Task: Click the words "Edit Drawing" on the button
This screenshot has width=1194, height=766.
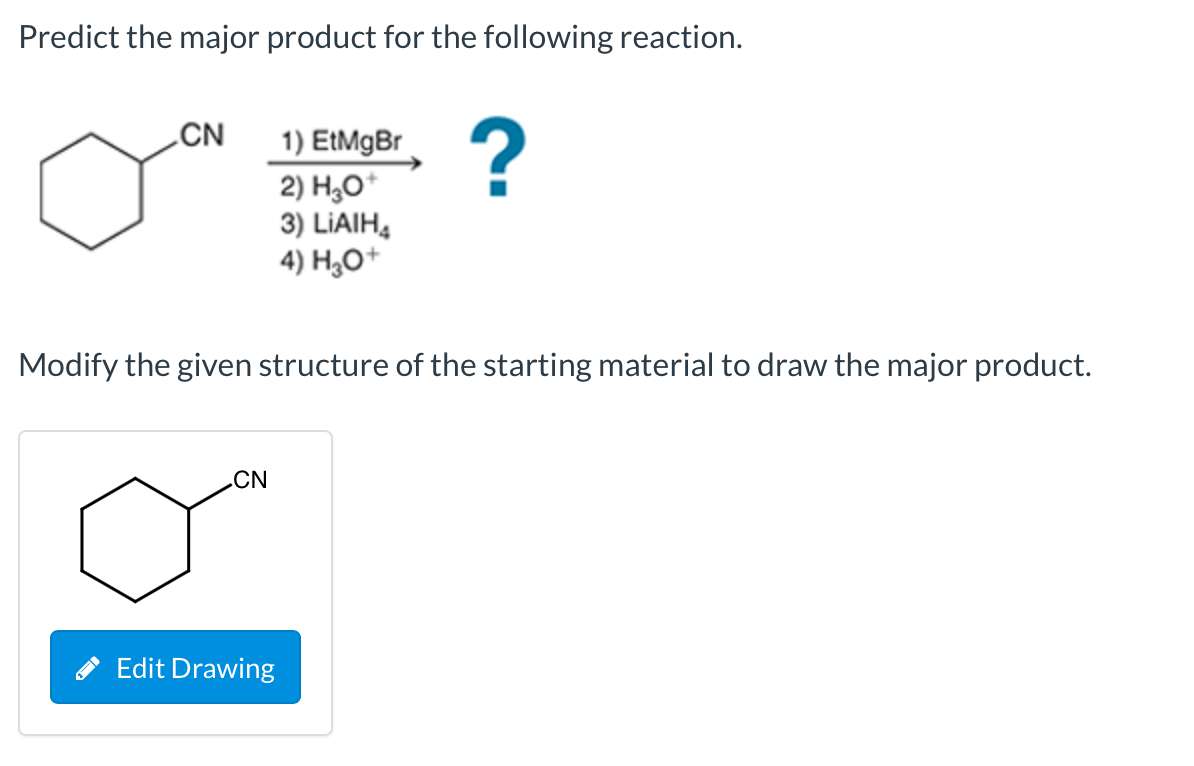Action: click(x=195, y=668)
